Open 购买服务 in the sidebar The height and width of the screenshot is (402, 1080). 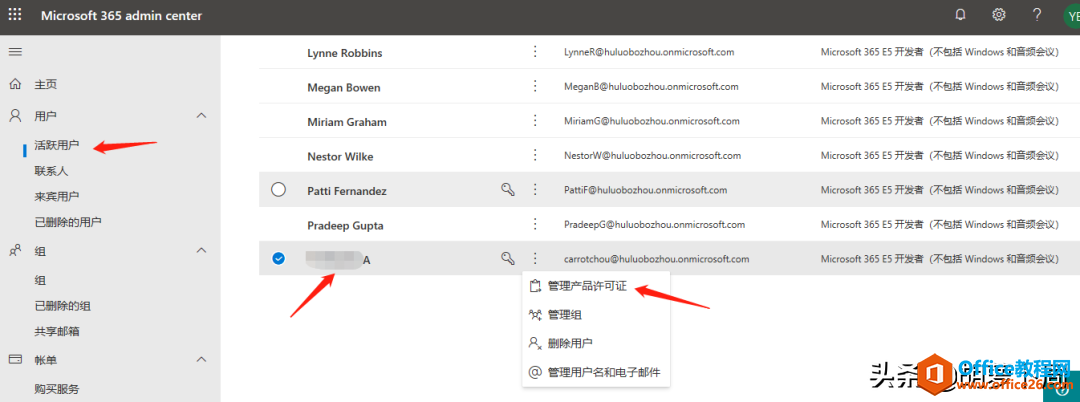pyautogui.click(x=56, y=389)
